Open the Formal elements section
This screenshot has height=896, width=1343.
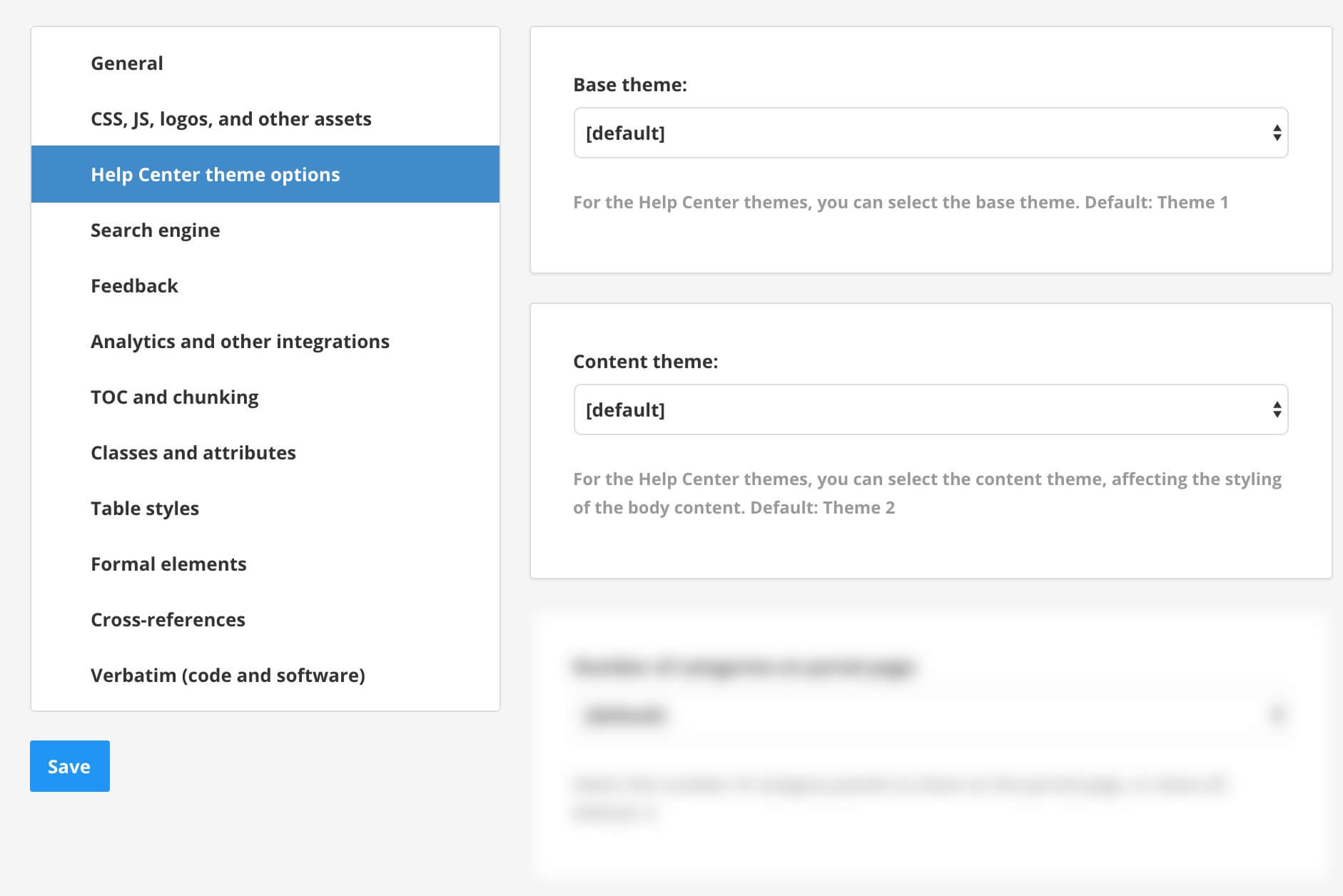pos(168,564)
